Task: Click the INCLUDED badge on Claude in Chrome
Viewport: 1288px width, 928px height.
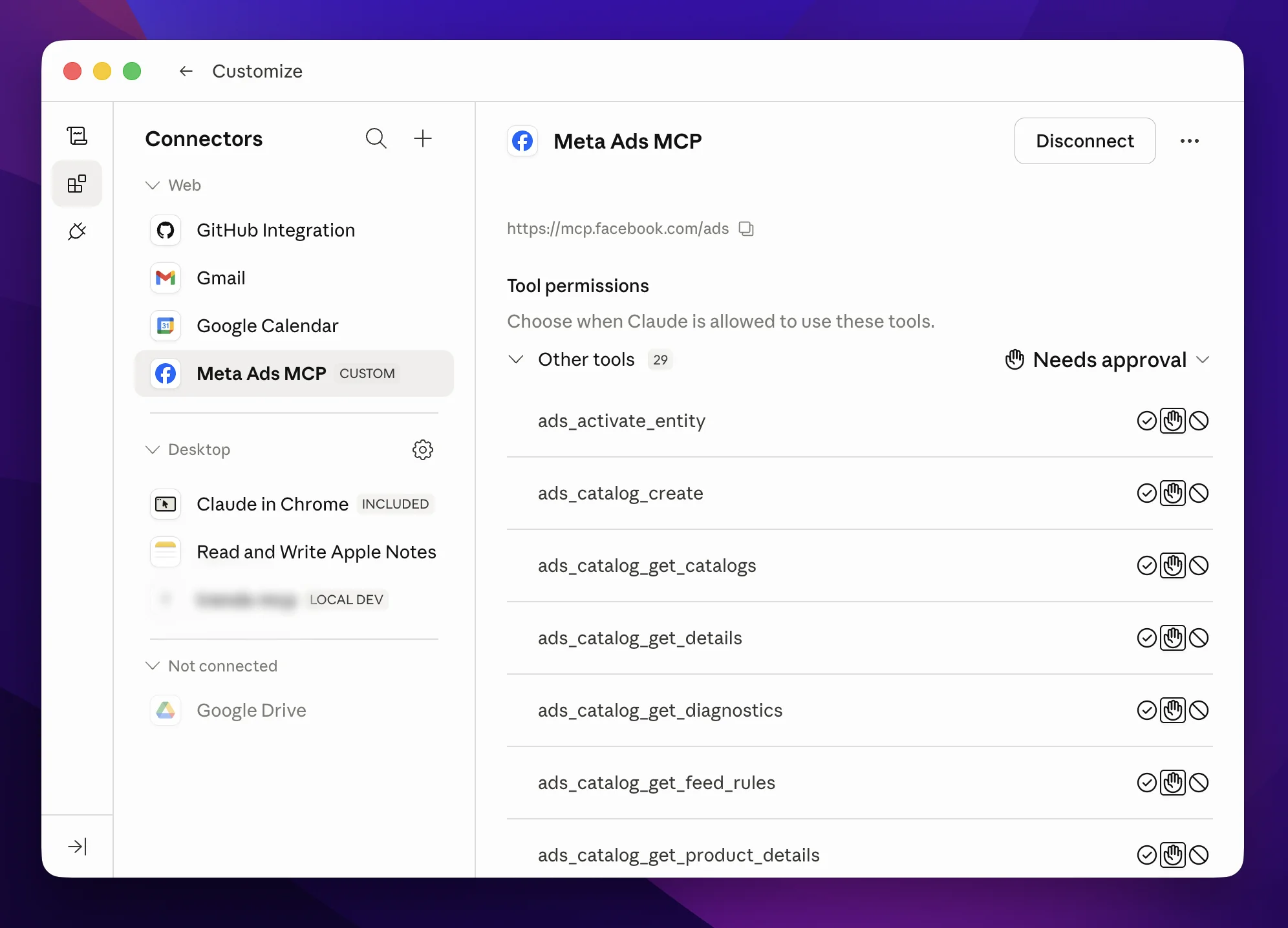Action: coord(395,504)
